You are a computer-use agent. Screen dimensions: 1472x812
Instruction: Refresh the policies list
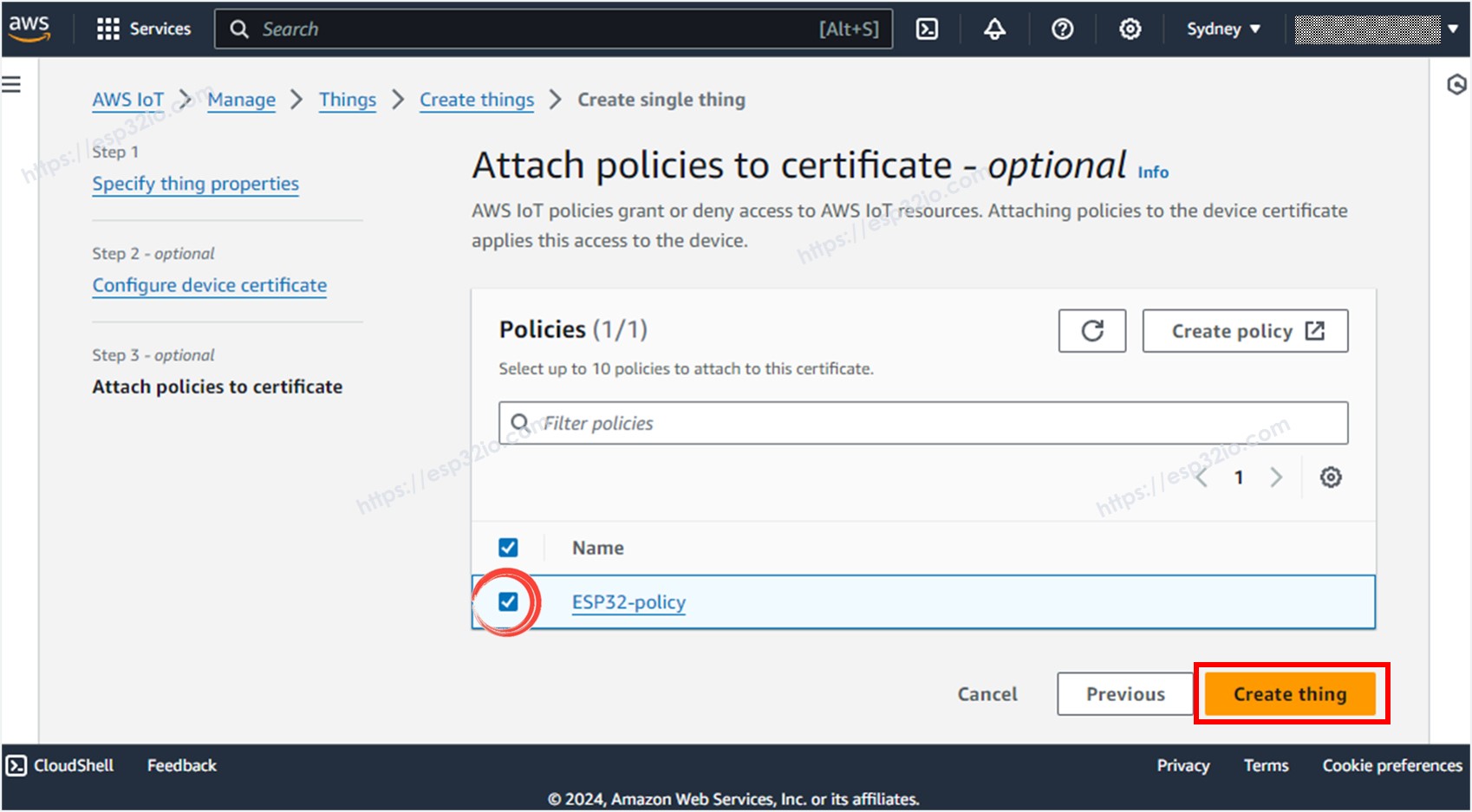point(1091,330)
